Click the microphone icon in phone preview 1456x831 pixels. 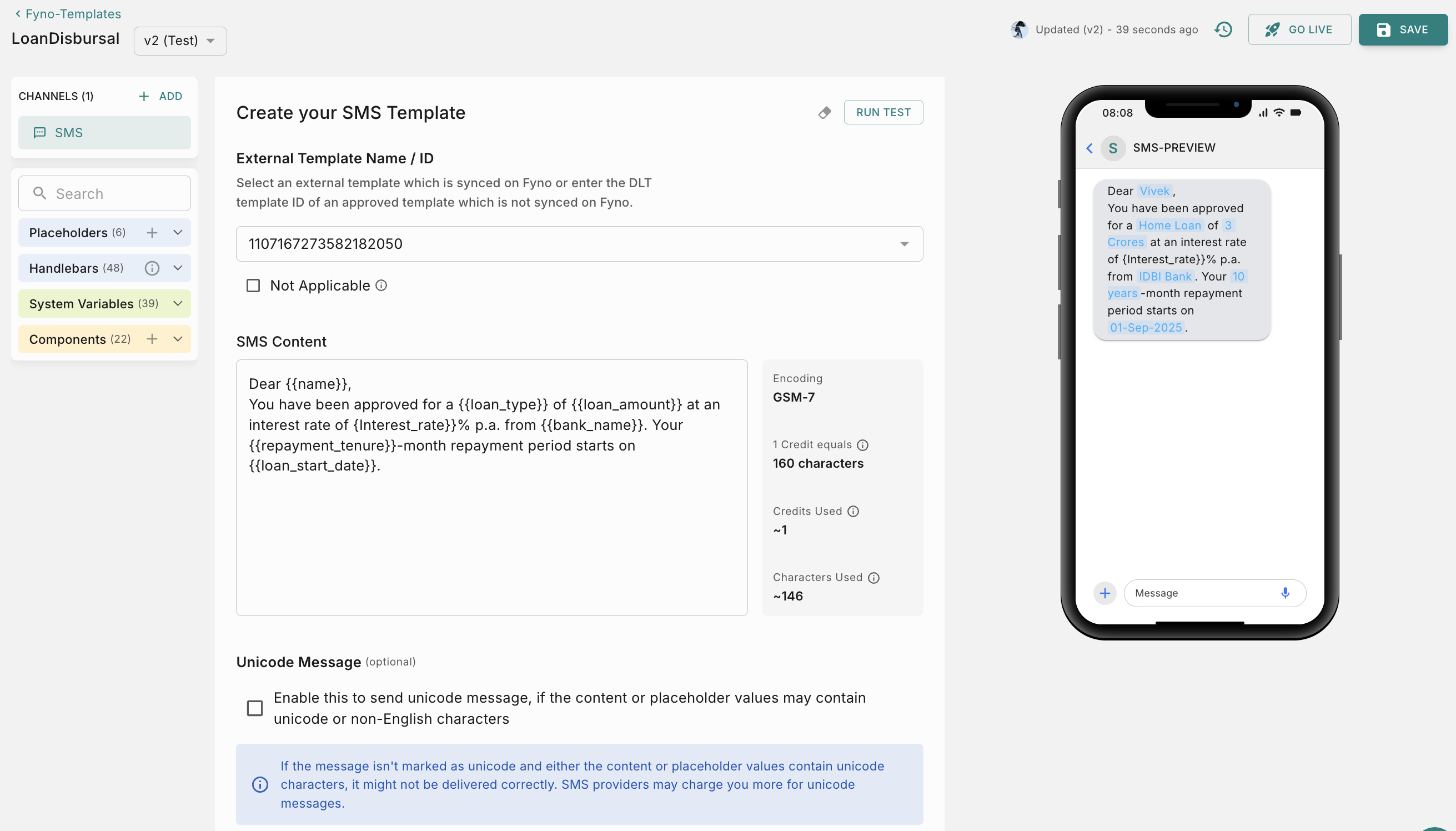[1285, 593]
